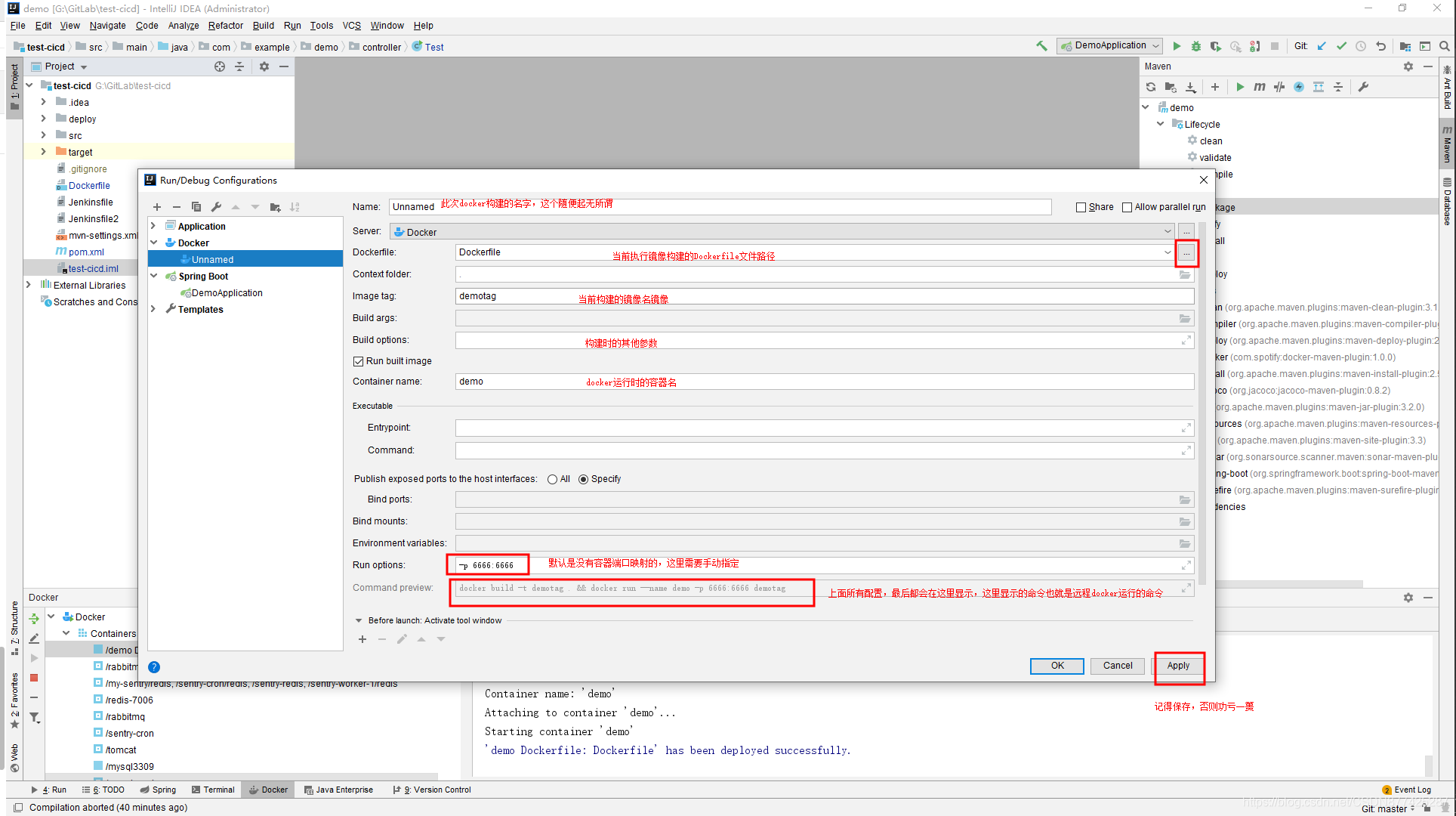This screenshot has width=1456, height=816.
Task: Select Unnamed Docker configuration
Action: [x=245, y=259]
